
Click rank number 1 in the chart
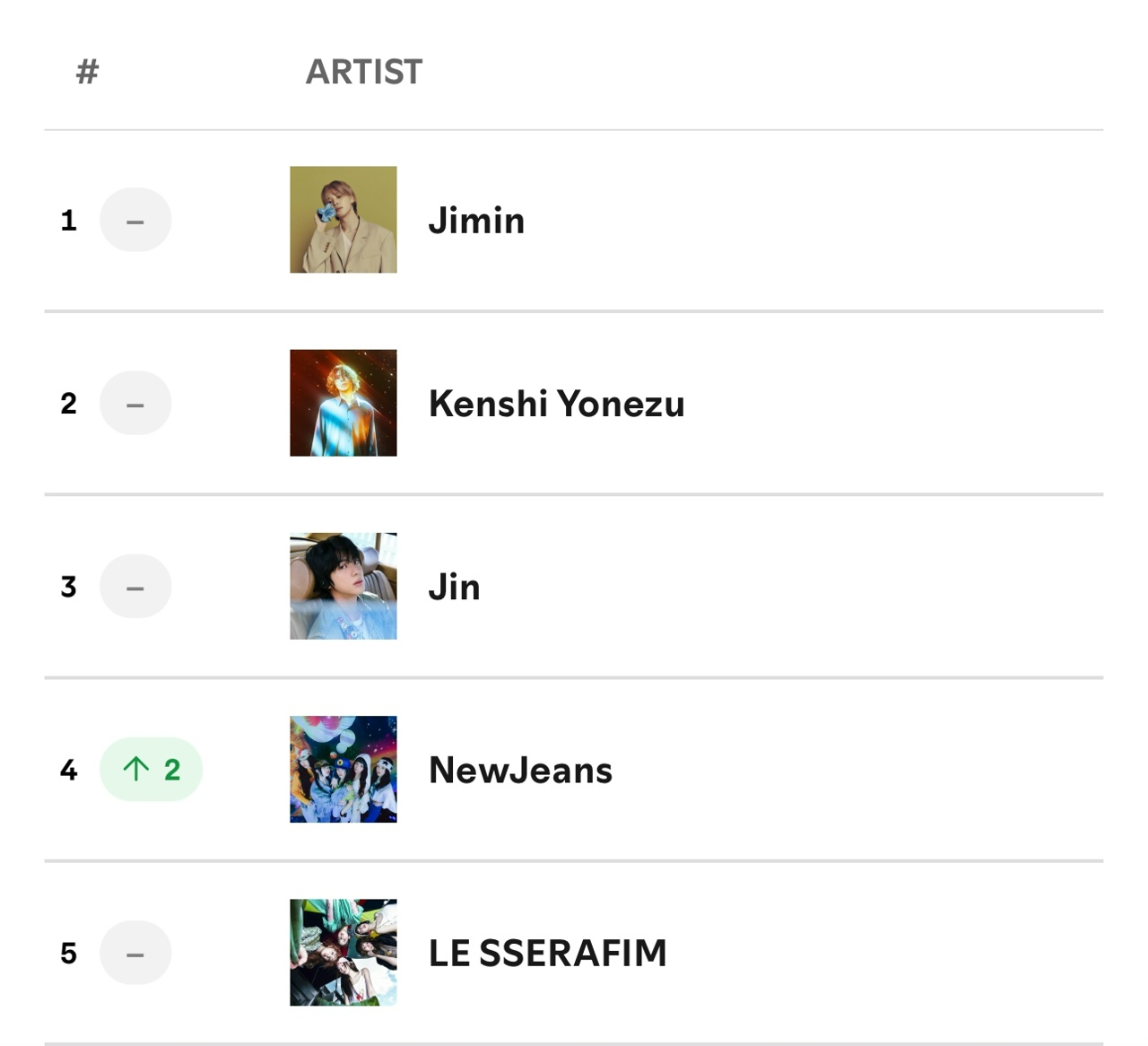(68, 221)
